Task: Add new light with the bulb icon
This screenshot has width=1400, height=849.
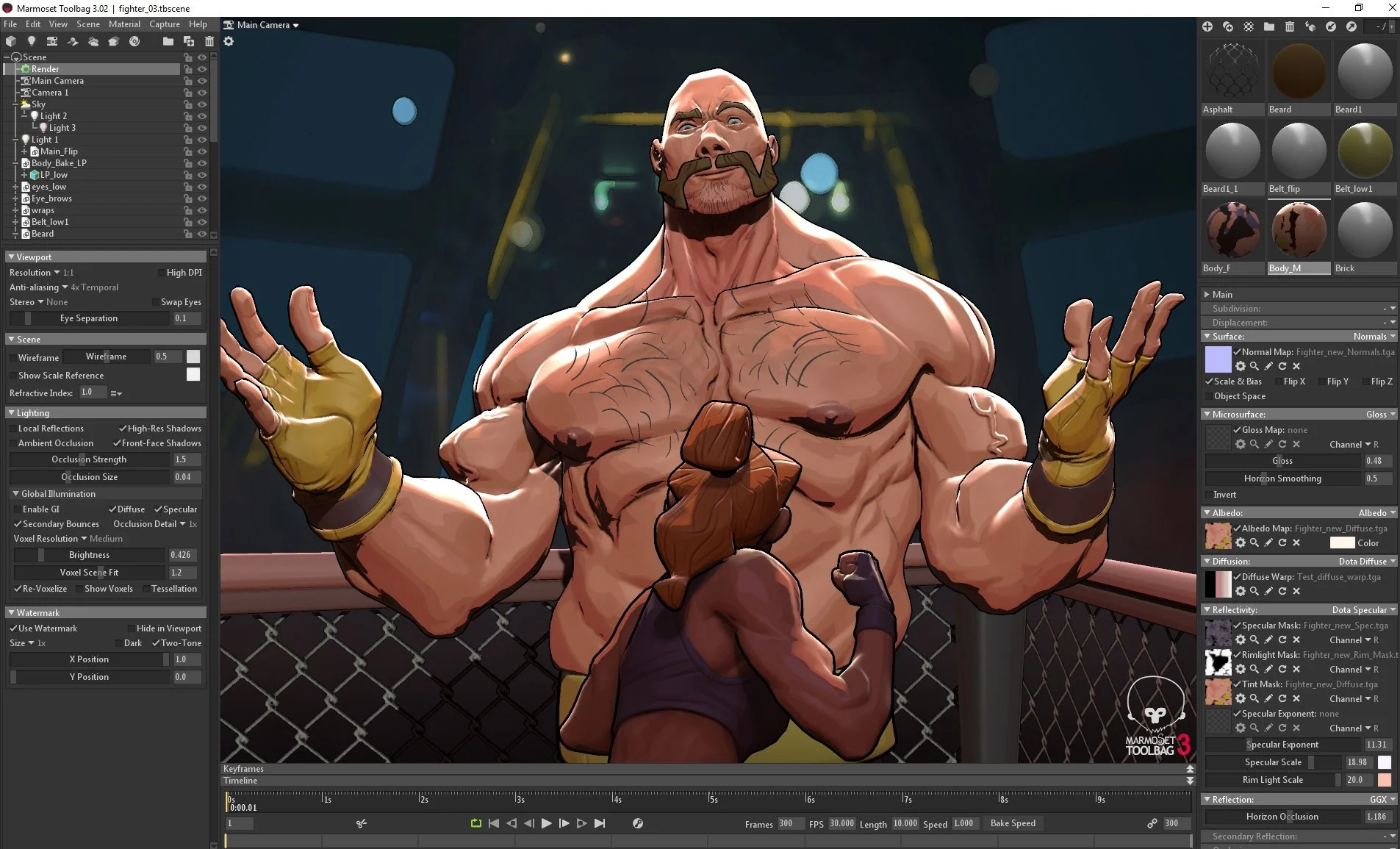Action: point(32,41)
